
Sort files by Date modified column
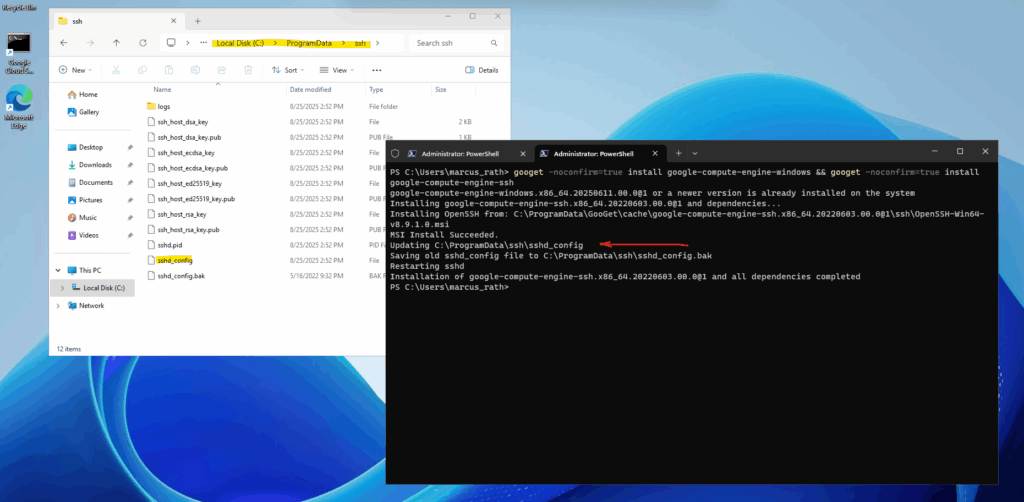tap(310, 89)
